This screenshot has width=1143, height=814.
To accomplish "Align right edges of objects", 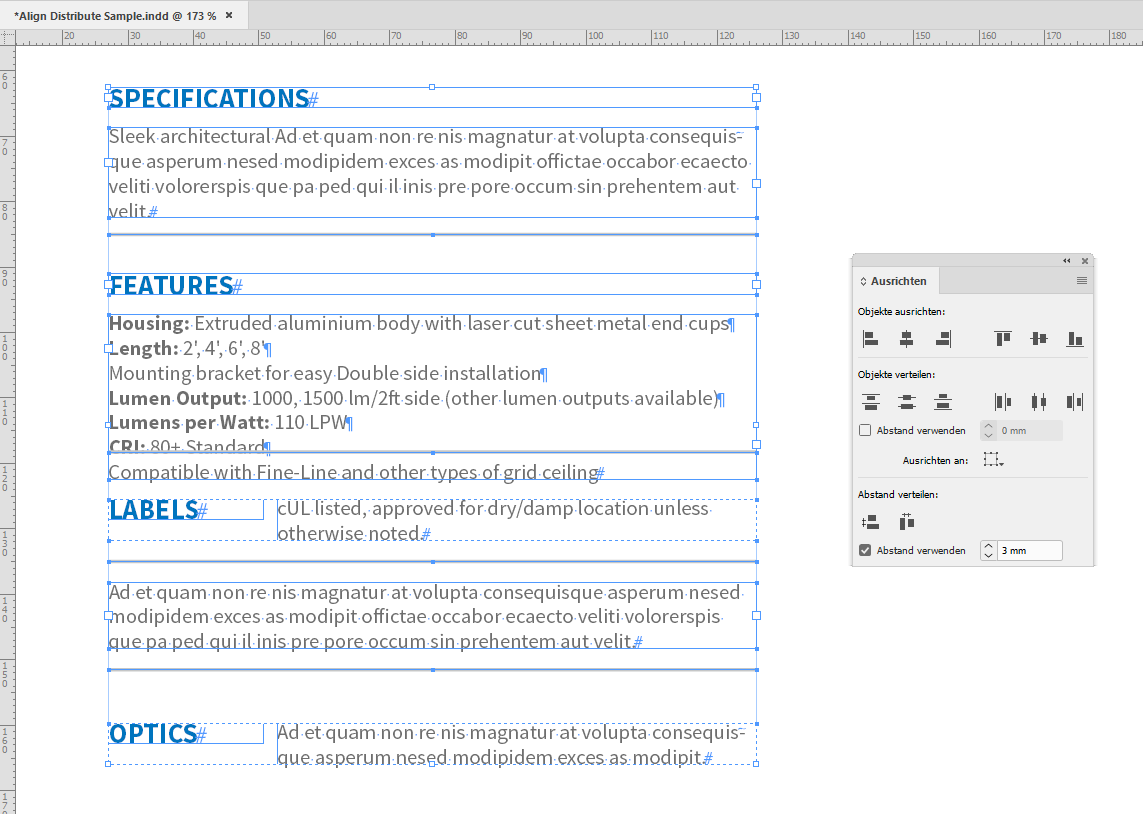I will (x=943, y=339).
